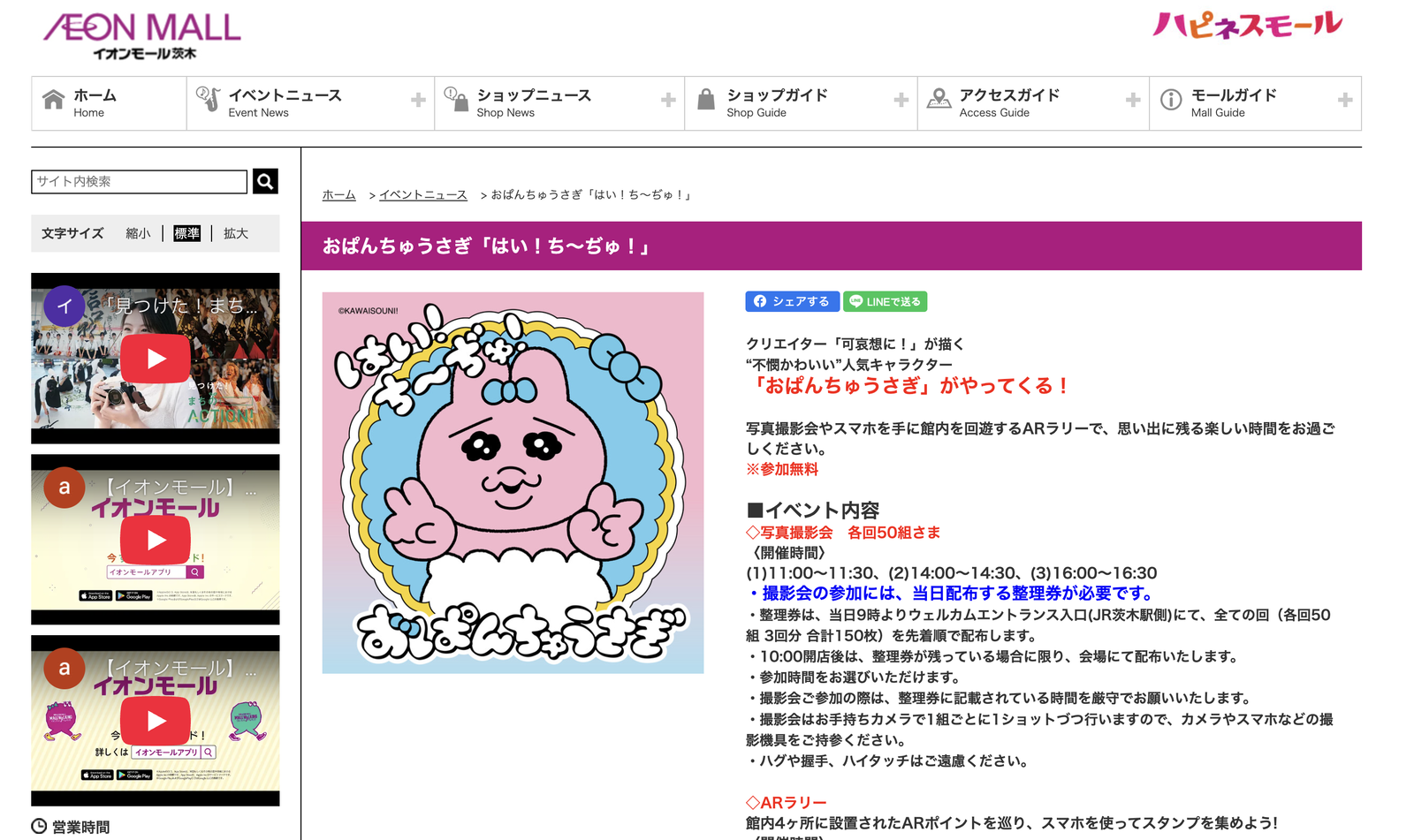Play the third イオンモール video

coord(156,721)
